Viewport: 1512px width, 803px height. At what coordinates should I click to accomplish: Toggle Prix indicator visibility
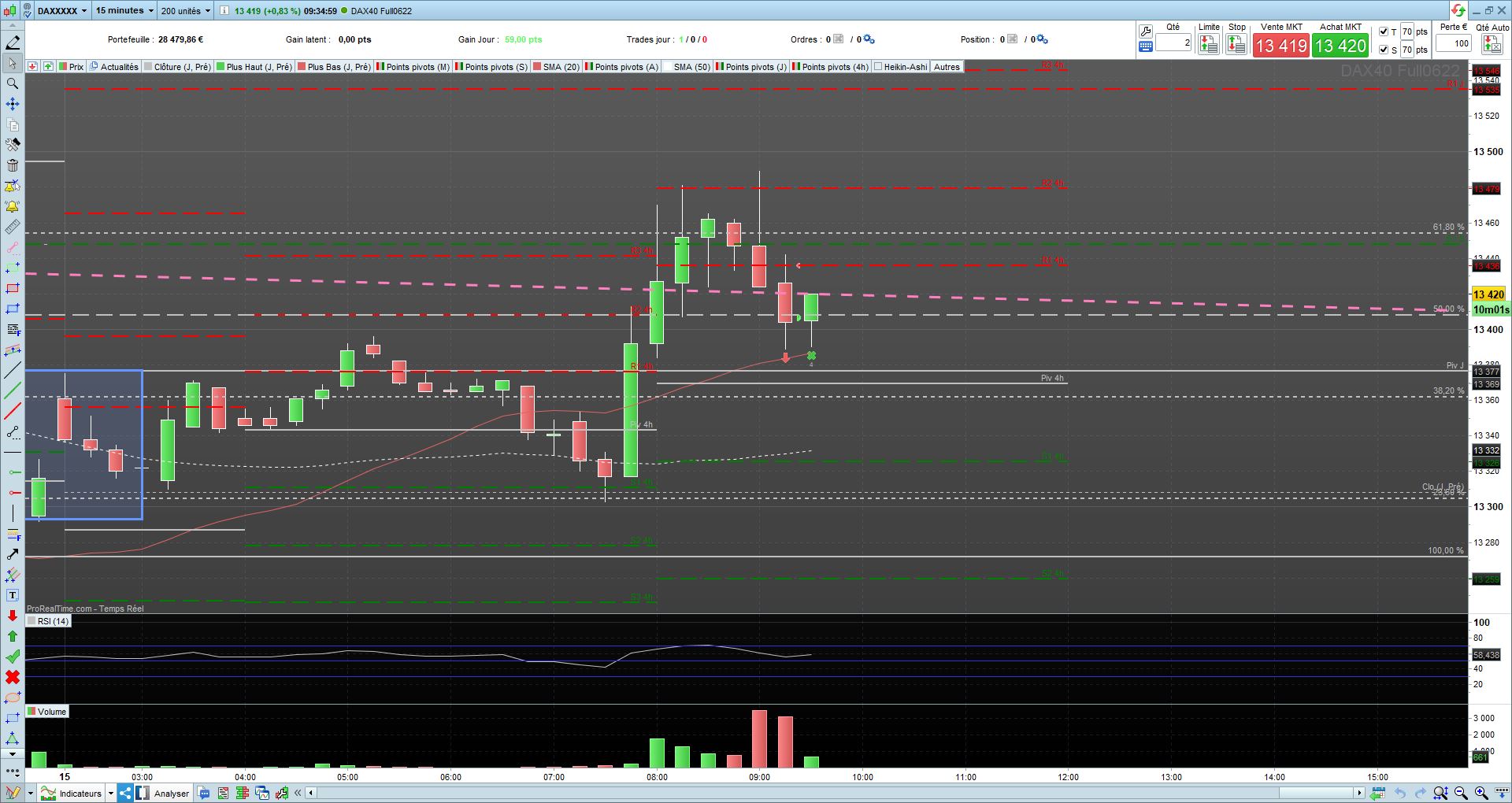(x=72, y=67)
